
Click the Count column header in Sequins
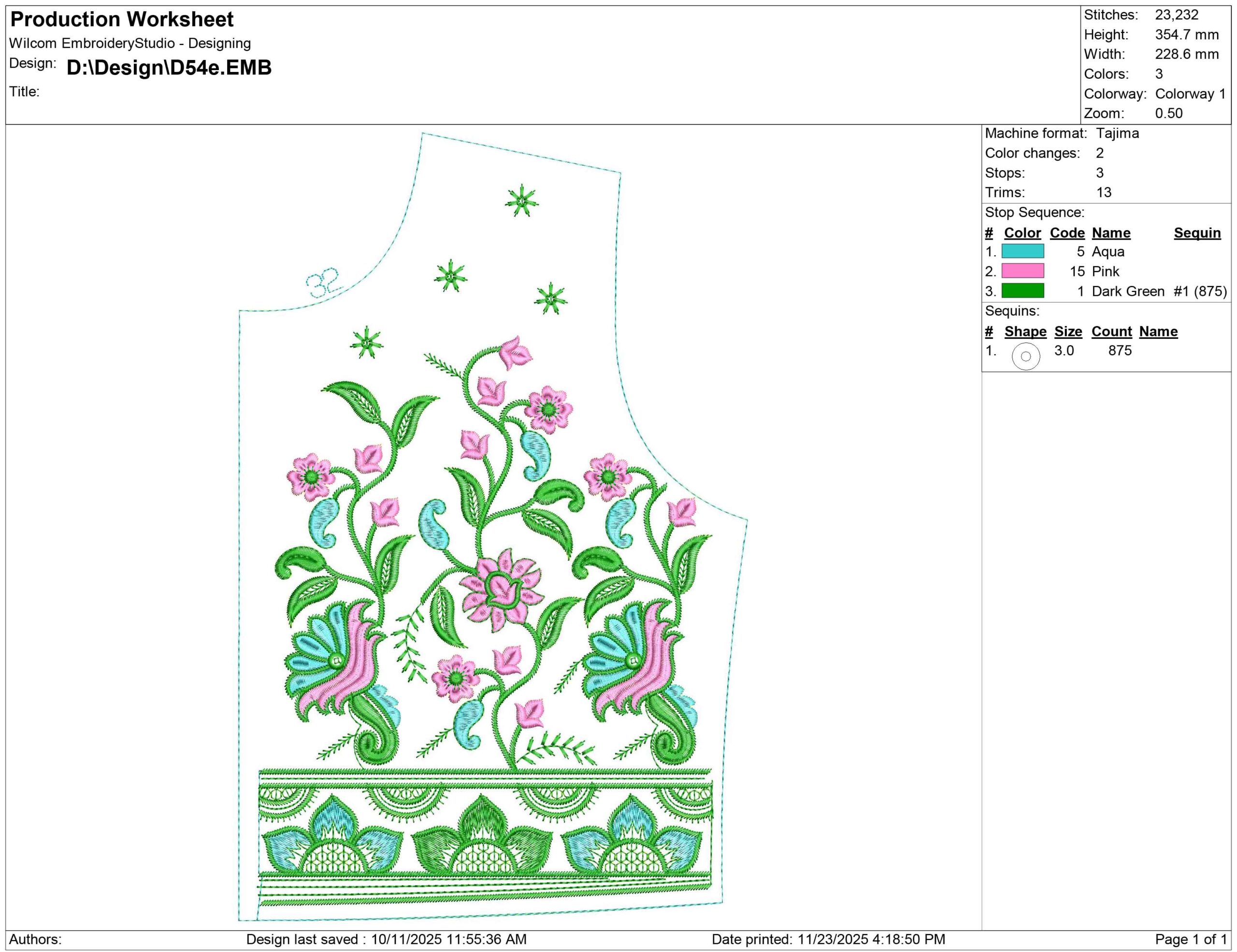[1111, 332]
